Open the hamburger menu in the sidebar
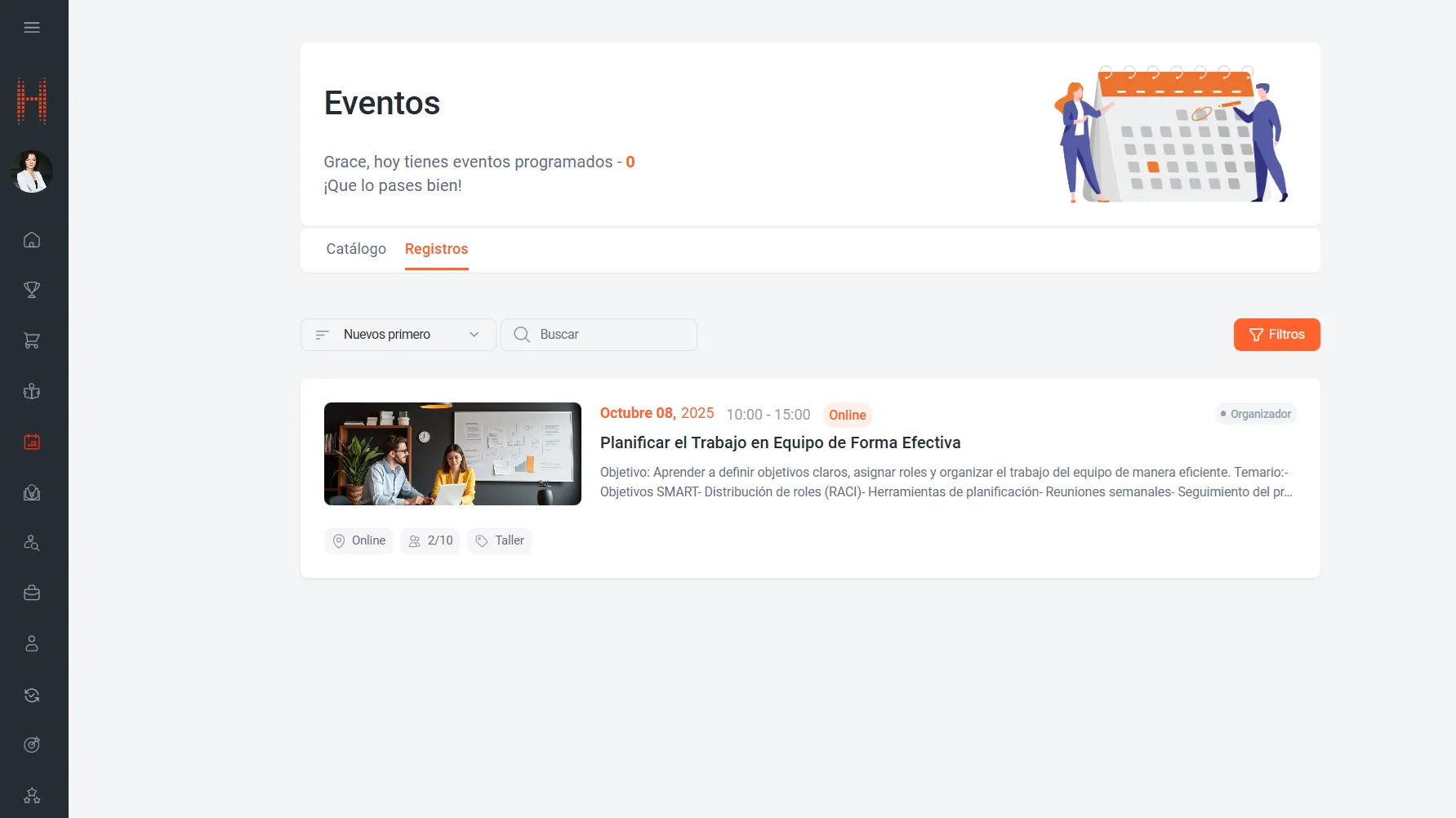 click(32, 28)
